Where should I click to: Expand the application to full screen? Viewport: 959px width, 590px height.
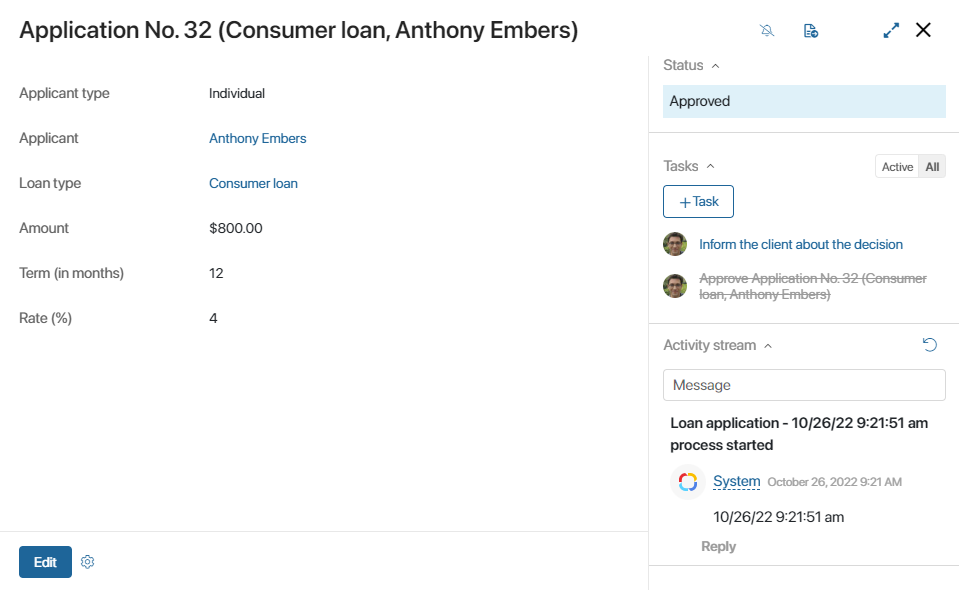tap(891, 31)
